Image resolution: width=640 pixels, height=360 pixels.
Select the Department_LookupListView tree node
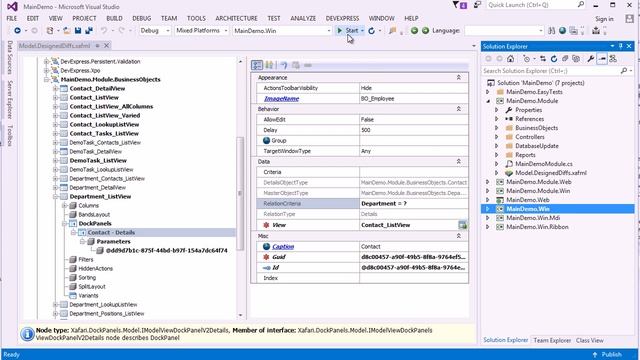coord(103,305)
